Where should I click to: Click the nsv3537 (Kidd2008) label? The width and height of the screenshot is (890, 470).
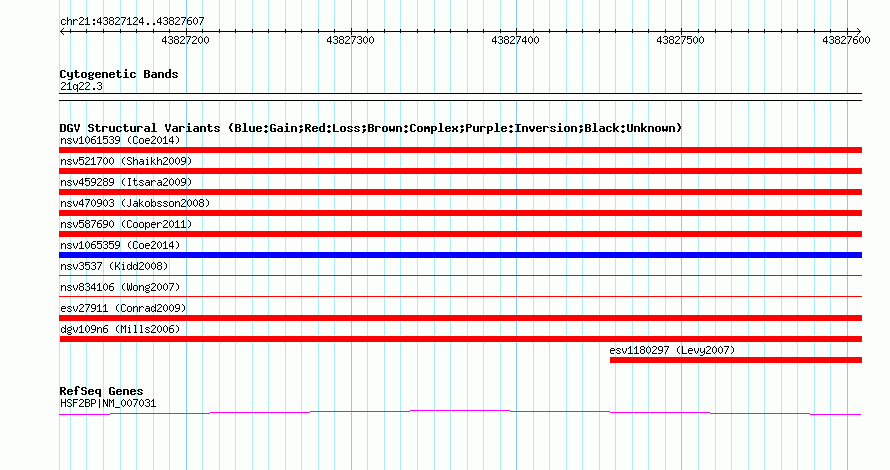pos(114,266)
